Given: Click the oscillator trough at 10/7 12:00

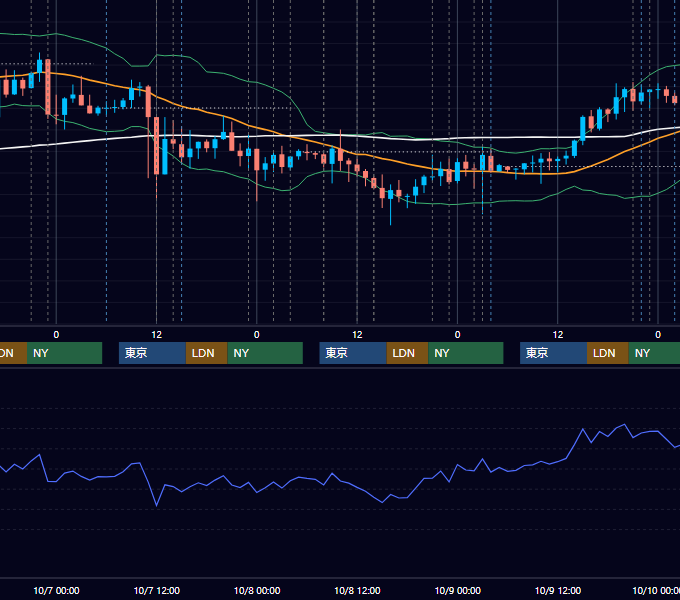Looking at the screenshot, I should pyautogui.click(x=157, y=505).
